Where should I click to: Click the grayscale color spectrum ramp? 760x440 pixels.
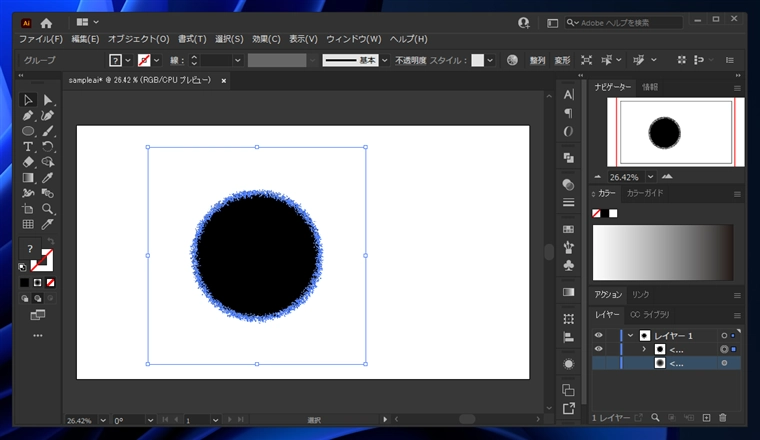coord(663,252)
